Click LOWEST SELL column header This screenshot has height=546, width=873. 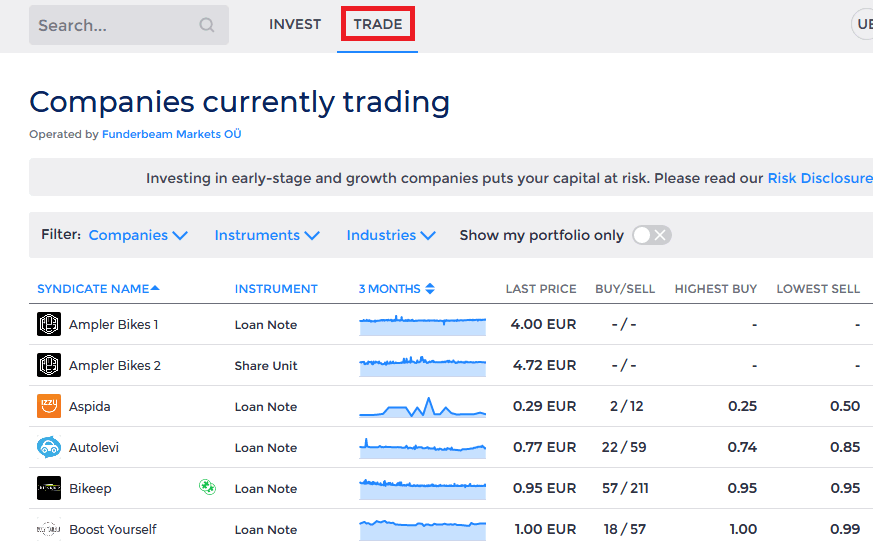click(818, 289)
